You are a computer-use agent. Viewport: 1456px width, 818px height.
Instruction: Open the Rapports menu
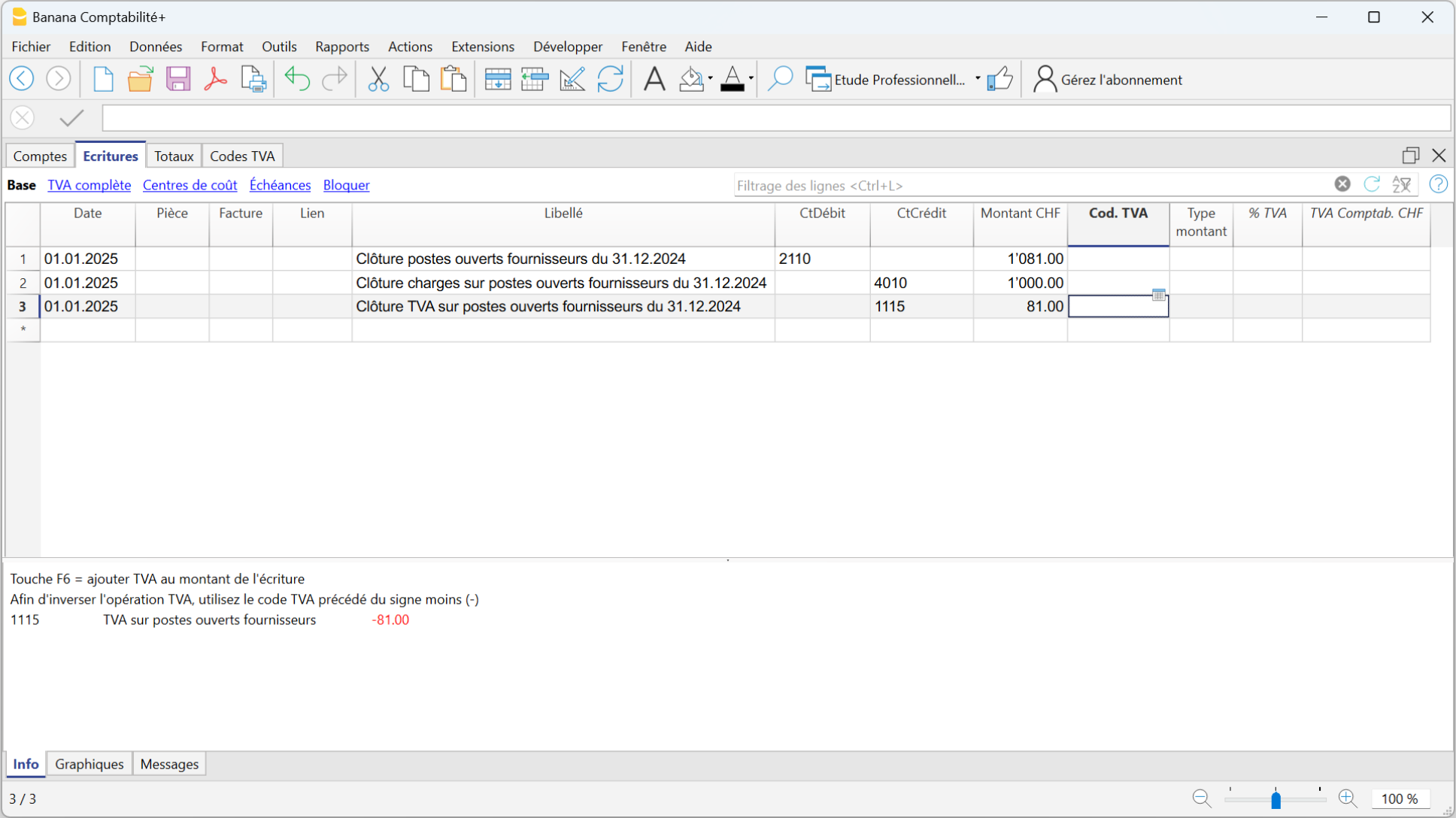coord(341,47)
